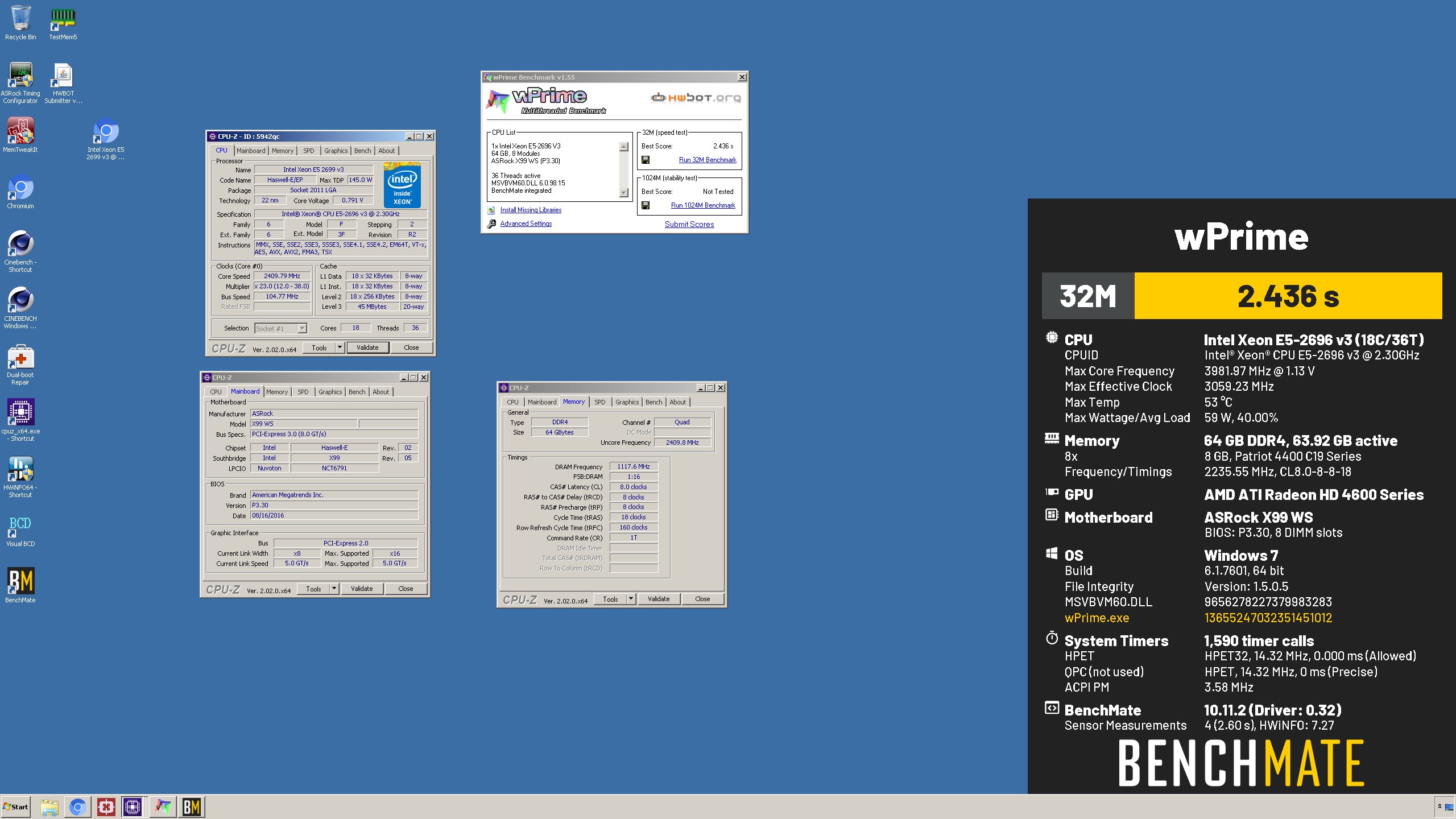Click the CPU-Z taskbar icon
The height and width of the screenshot is (819, 1456).
tap(133, 807)
